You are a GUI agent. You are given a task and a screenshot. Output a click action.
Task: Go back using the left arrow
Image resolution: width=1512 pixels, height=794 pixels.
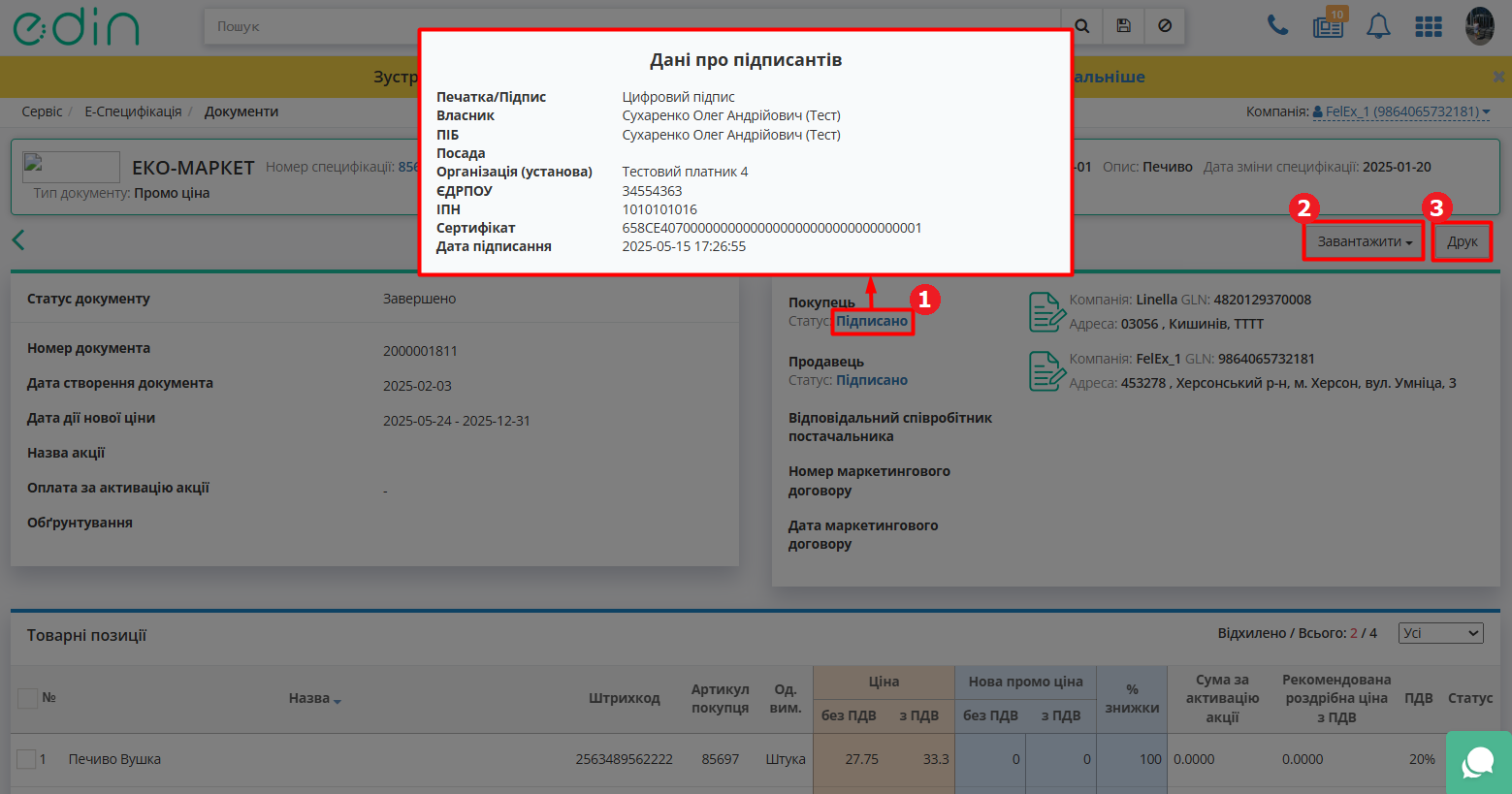tap(18, 239)
